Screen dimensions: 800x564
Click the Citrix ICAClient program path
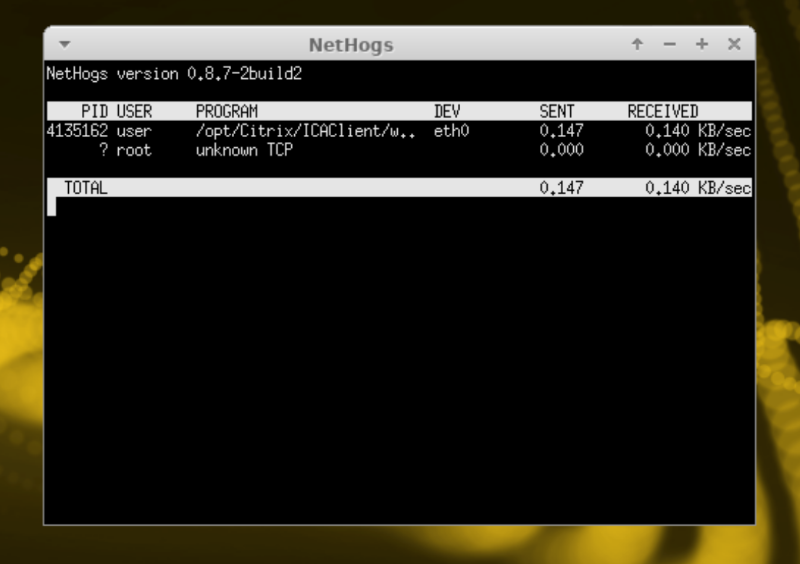point(305,131)
